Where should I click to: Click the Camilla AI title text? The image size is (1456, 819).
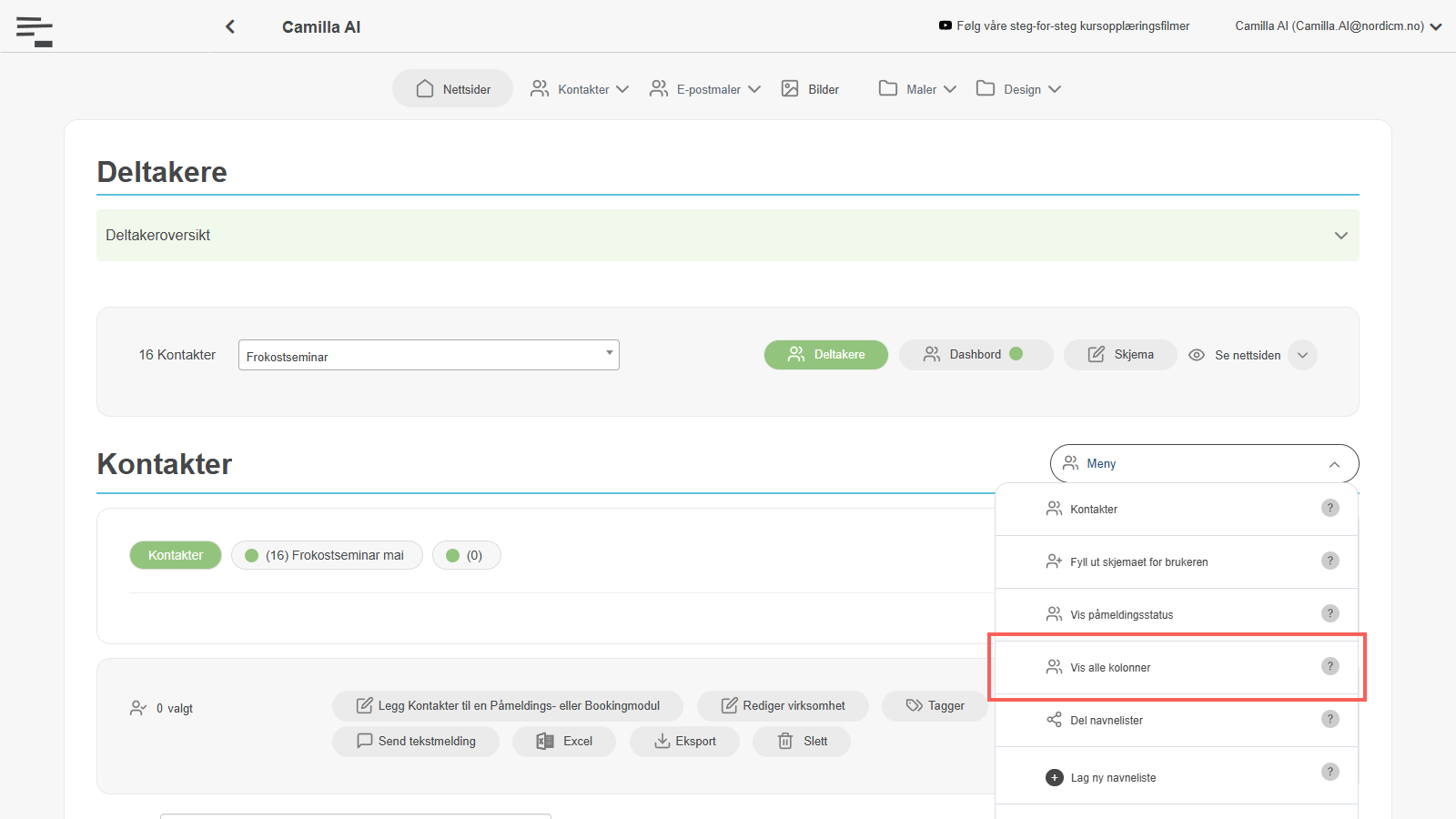[321, 26]
